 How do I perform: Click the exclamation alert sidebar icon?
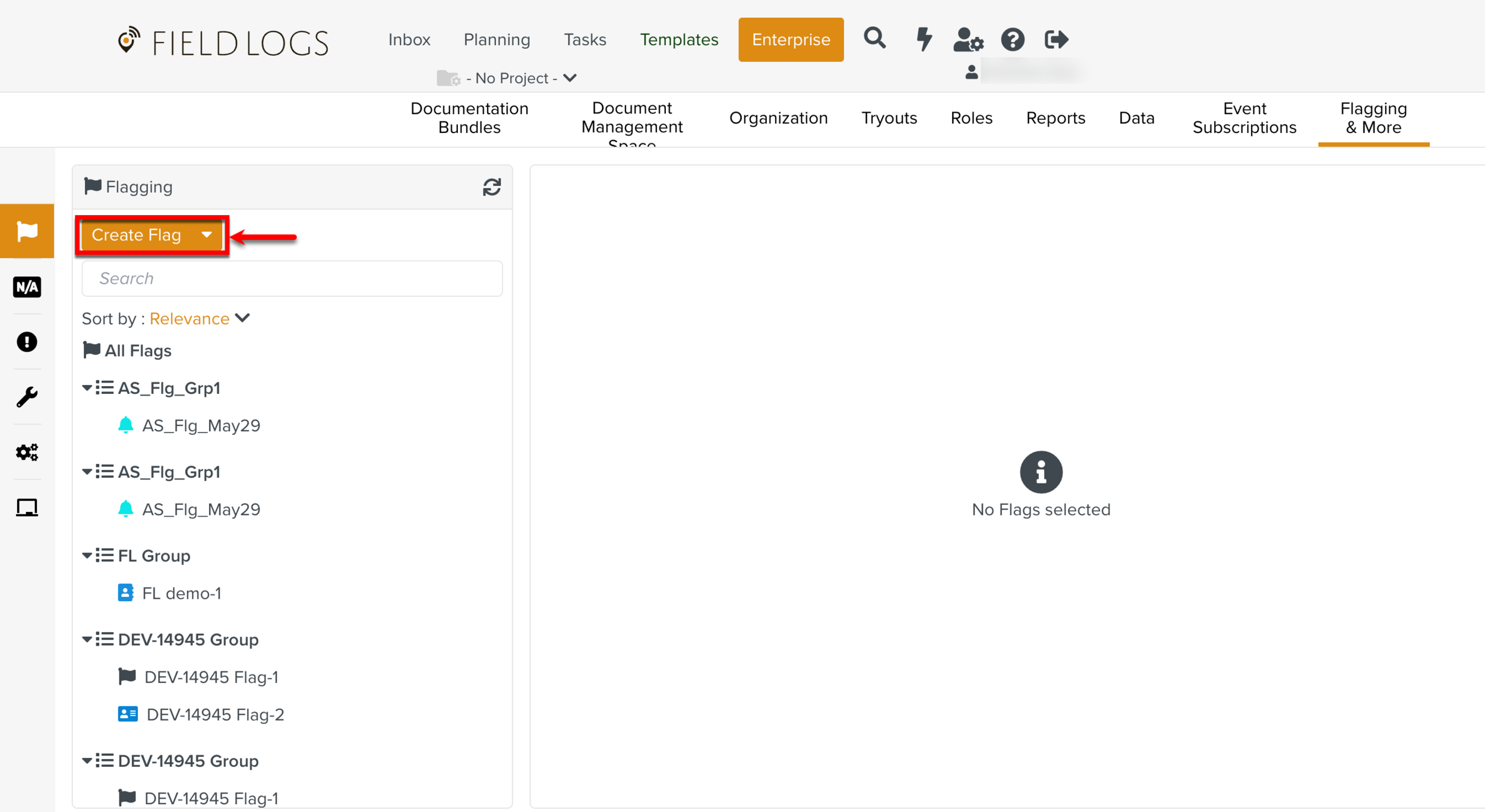pyautogui.click(x=27, y=342)
